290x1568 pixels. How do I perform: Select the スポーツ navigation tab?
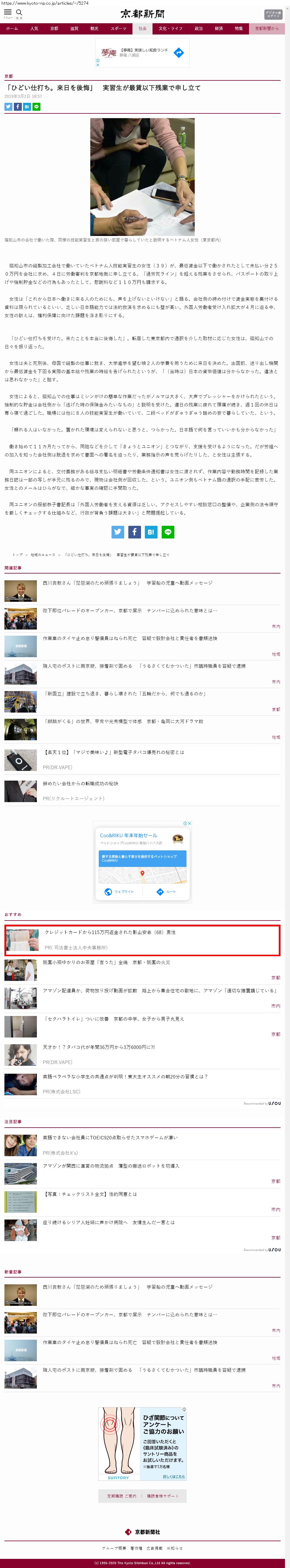118,29
